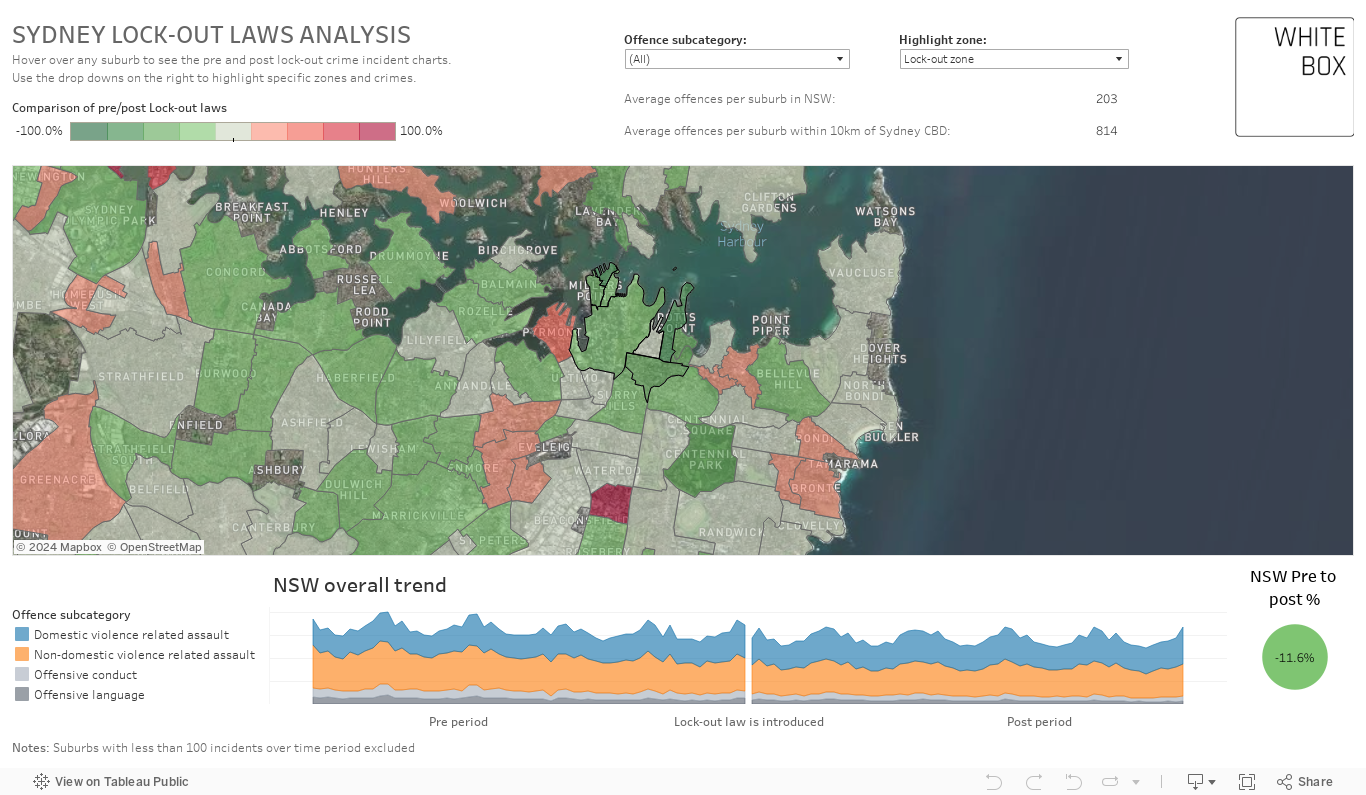Click the Tamarama suburb label
This screenshot has height=795, width=1366.
click(843, 464)
